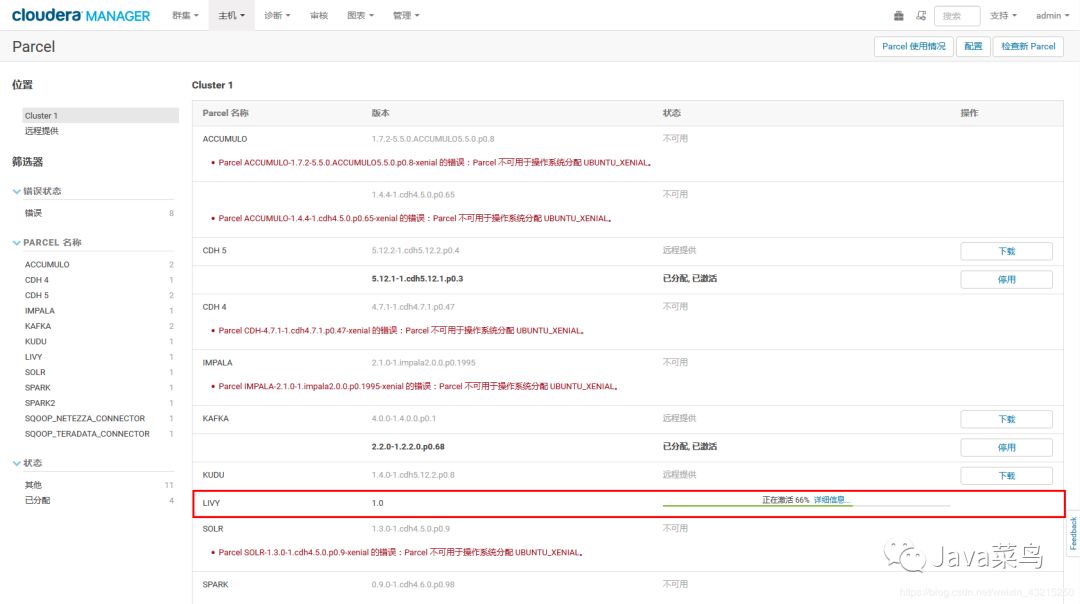Filter by 已分配 status

[37, 500]
